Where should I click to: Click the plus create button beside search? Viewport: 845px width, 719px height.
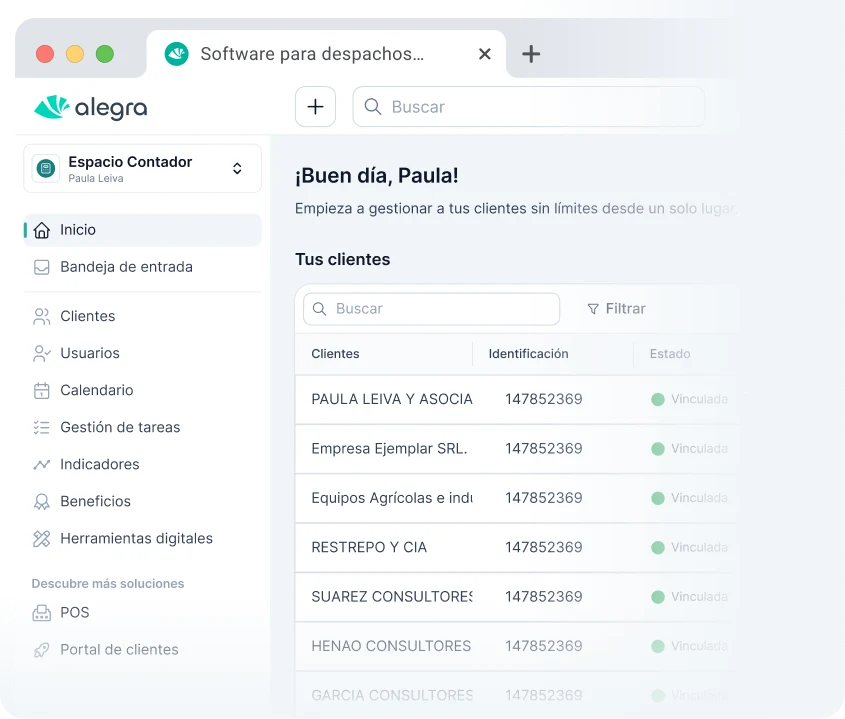click(x=315, y=107)
